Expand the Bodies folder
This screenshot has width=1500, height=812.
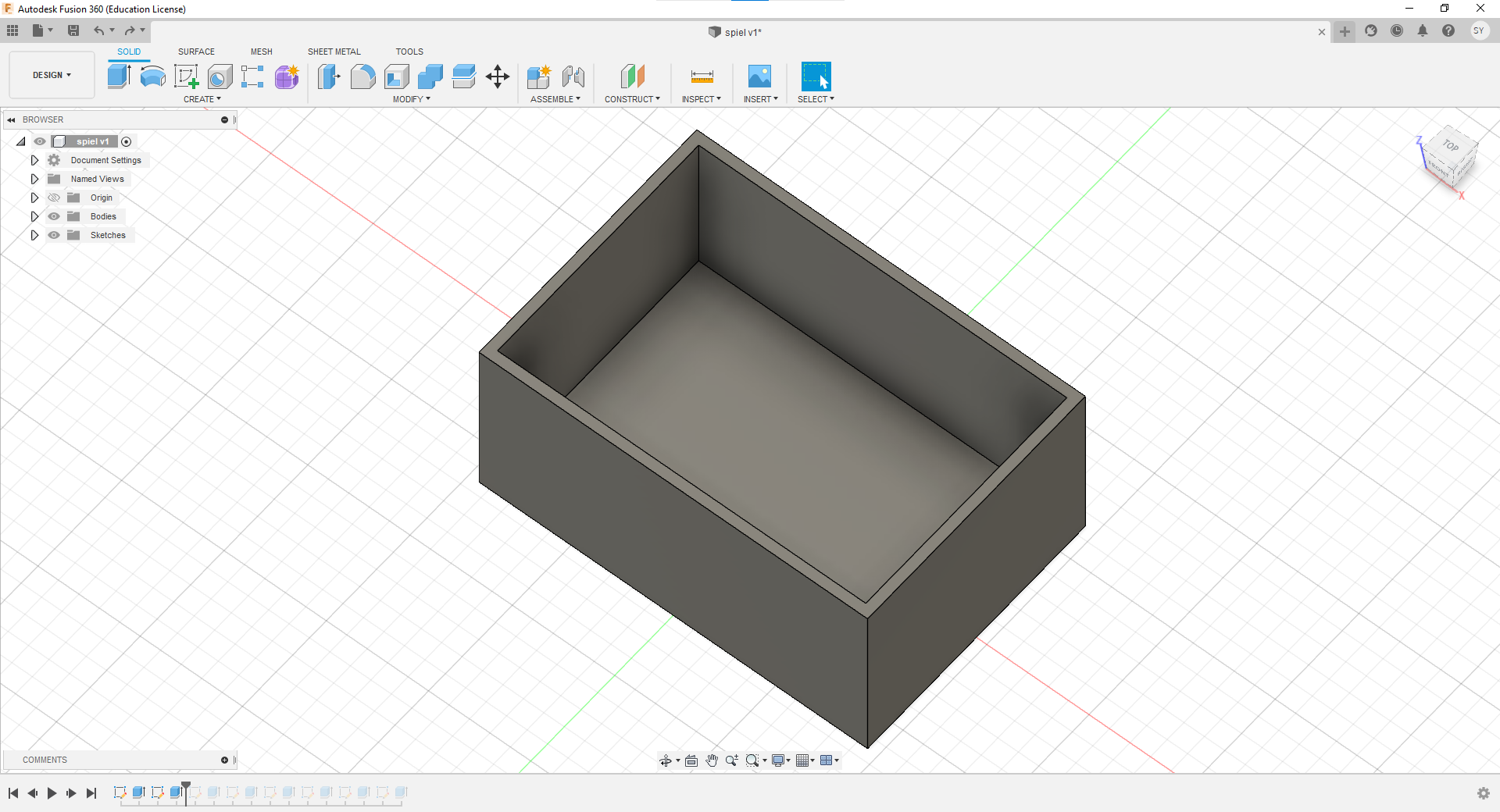34,216
